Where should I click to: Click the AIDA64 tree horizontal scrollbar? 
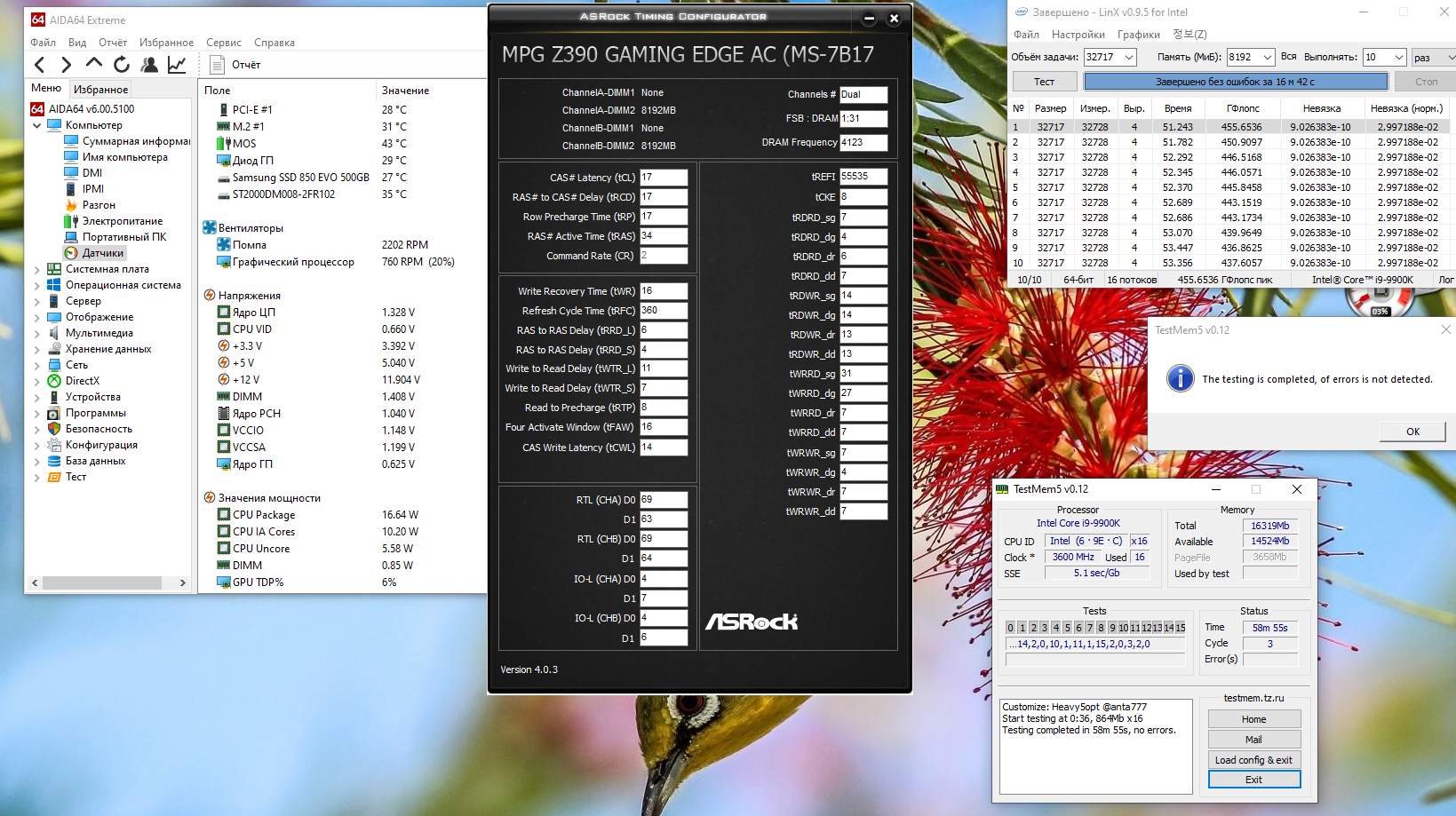109,583
